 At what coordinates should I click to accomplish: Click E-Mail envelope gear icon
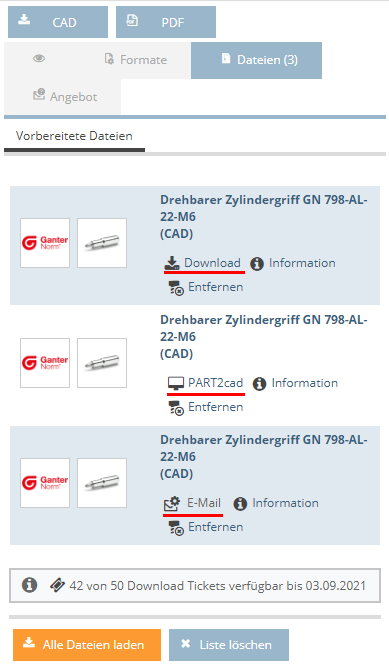(x=173, y=503)
